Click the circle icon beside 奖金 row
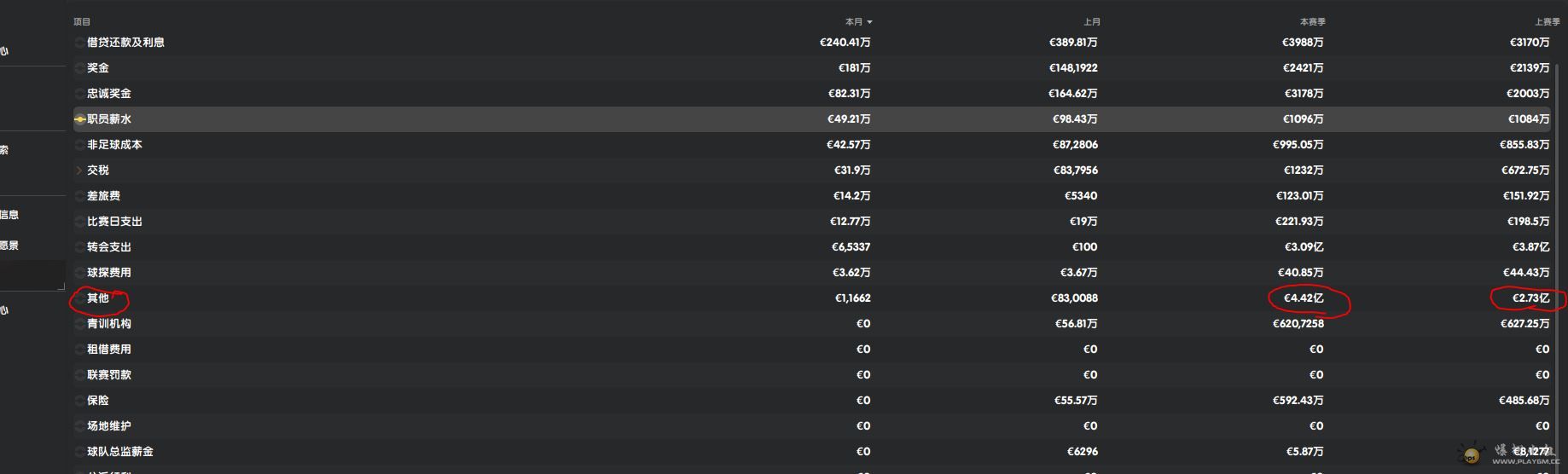The width and height of the screenshot is (1568, 474). (79, 67)
